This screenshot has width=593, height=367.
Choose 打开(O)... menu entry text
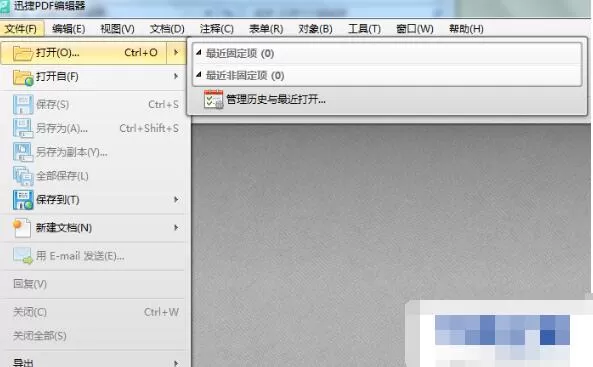coord(57,53)
